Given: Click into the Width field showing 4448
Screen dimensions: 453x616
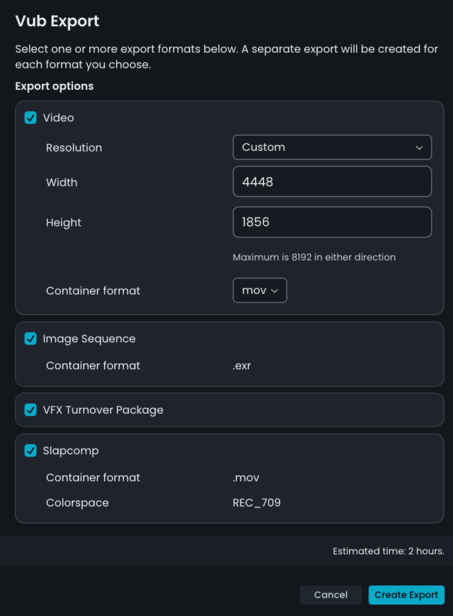Looking at the screenshot, I should 332,182.
